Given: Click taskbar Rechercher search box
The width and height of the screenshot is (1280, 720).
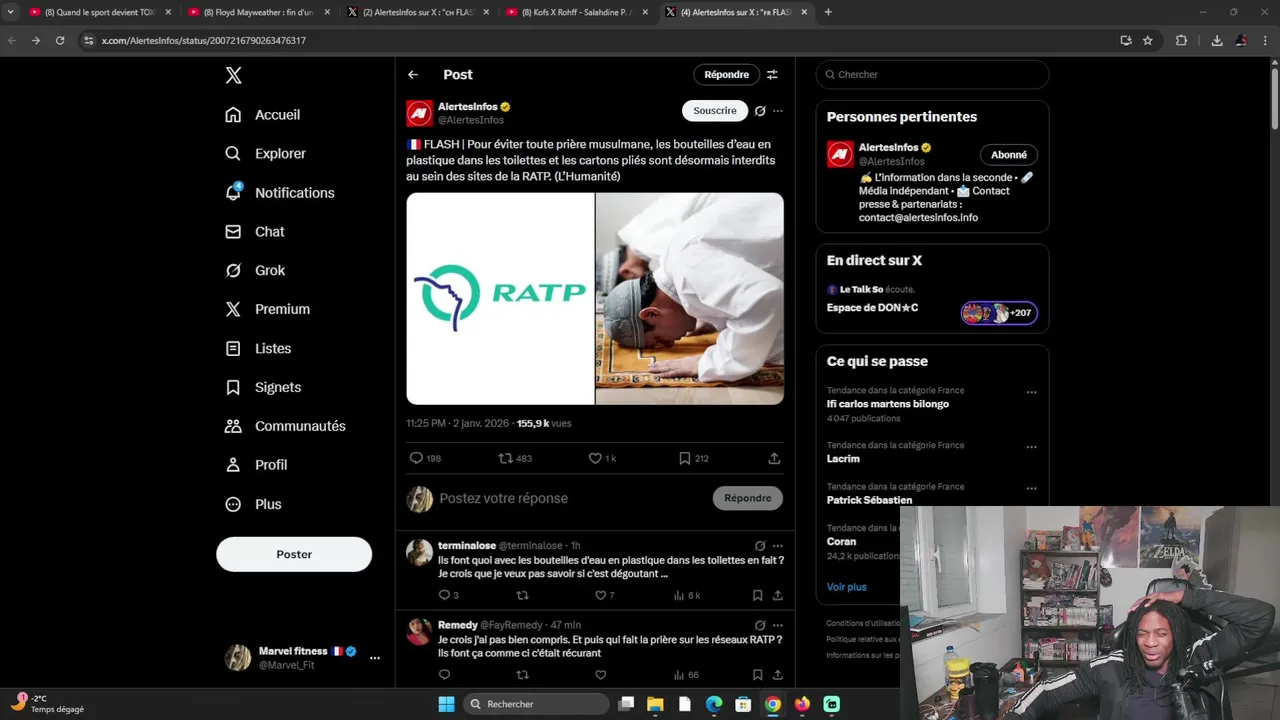Looking at the screenshot, I should 536,704.
